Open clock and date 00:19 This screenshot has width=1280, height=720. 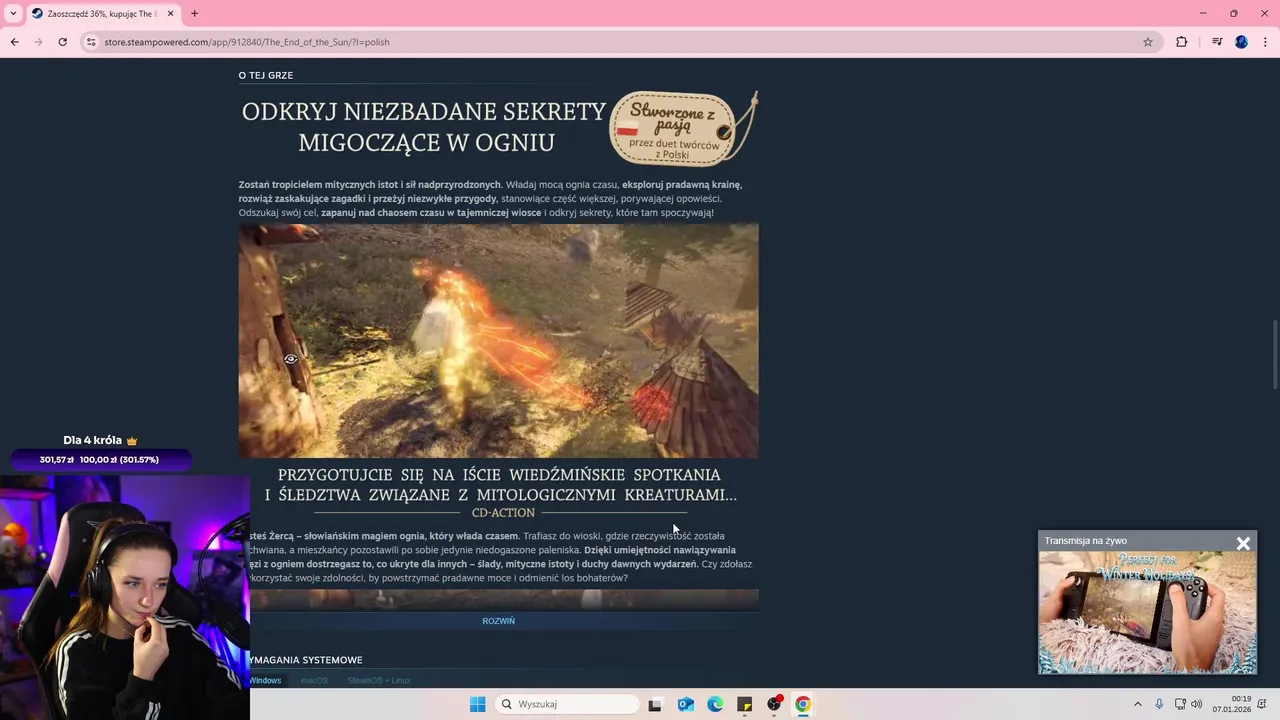tap(1231, 704)
